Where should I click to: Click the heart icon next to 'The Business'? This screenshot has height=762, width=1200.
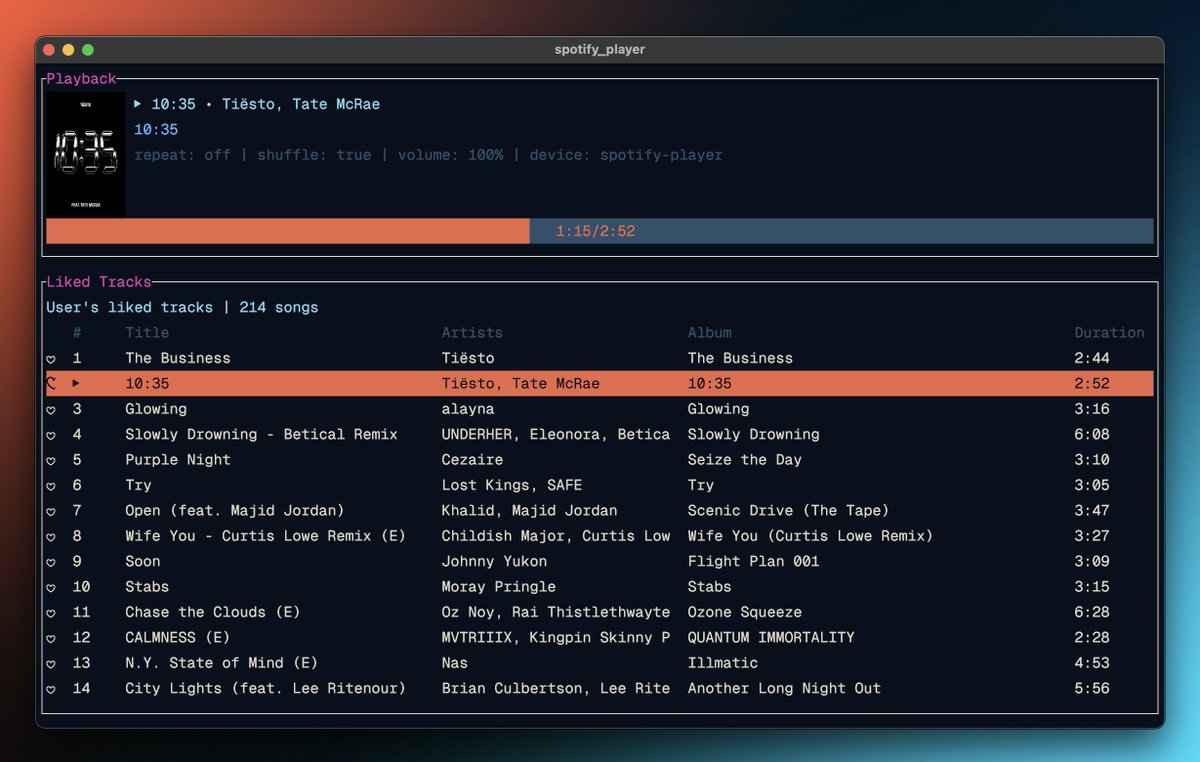(x=51, y=357)
